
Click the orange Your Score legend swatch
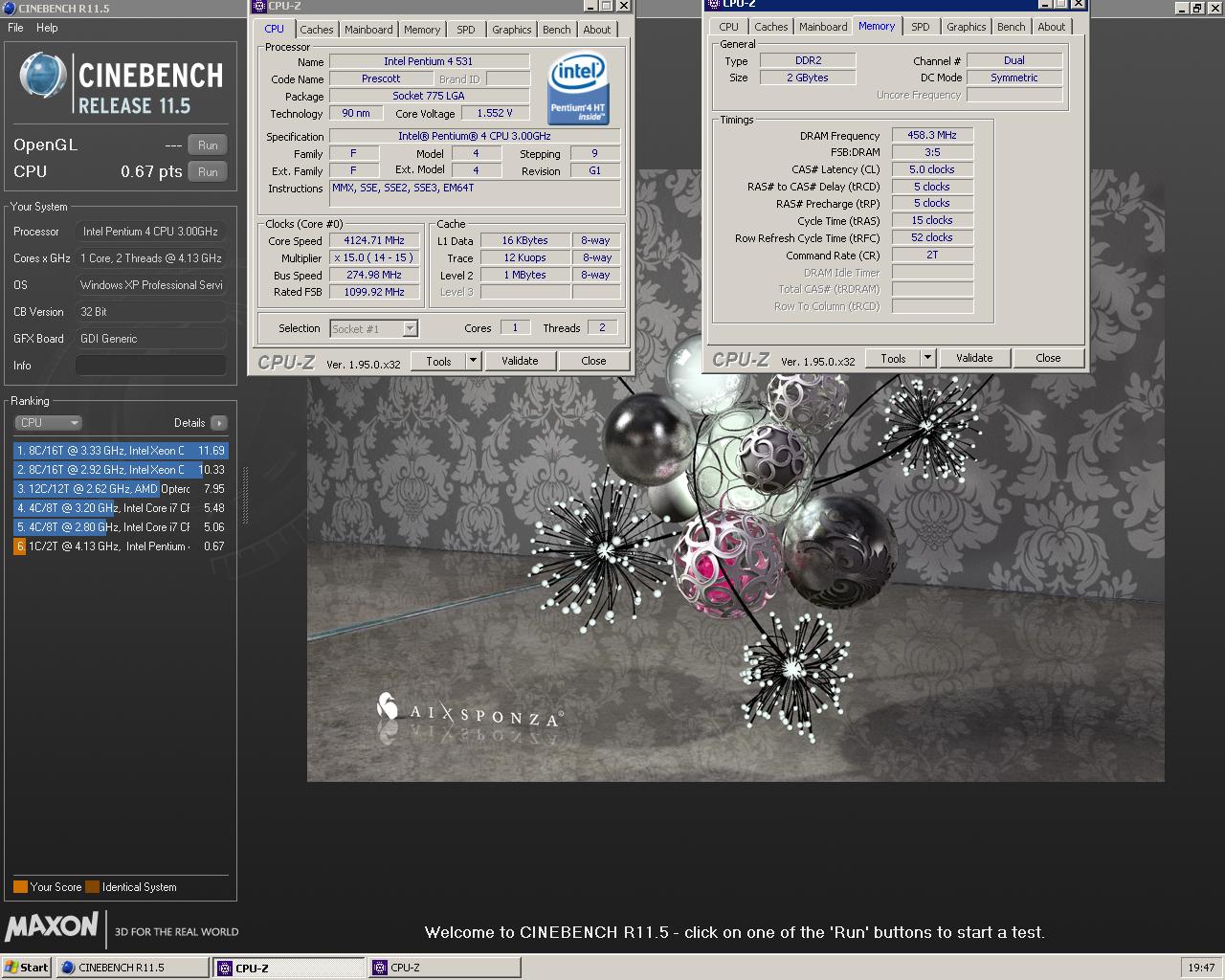[x=20, y=887]
